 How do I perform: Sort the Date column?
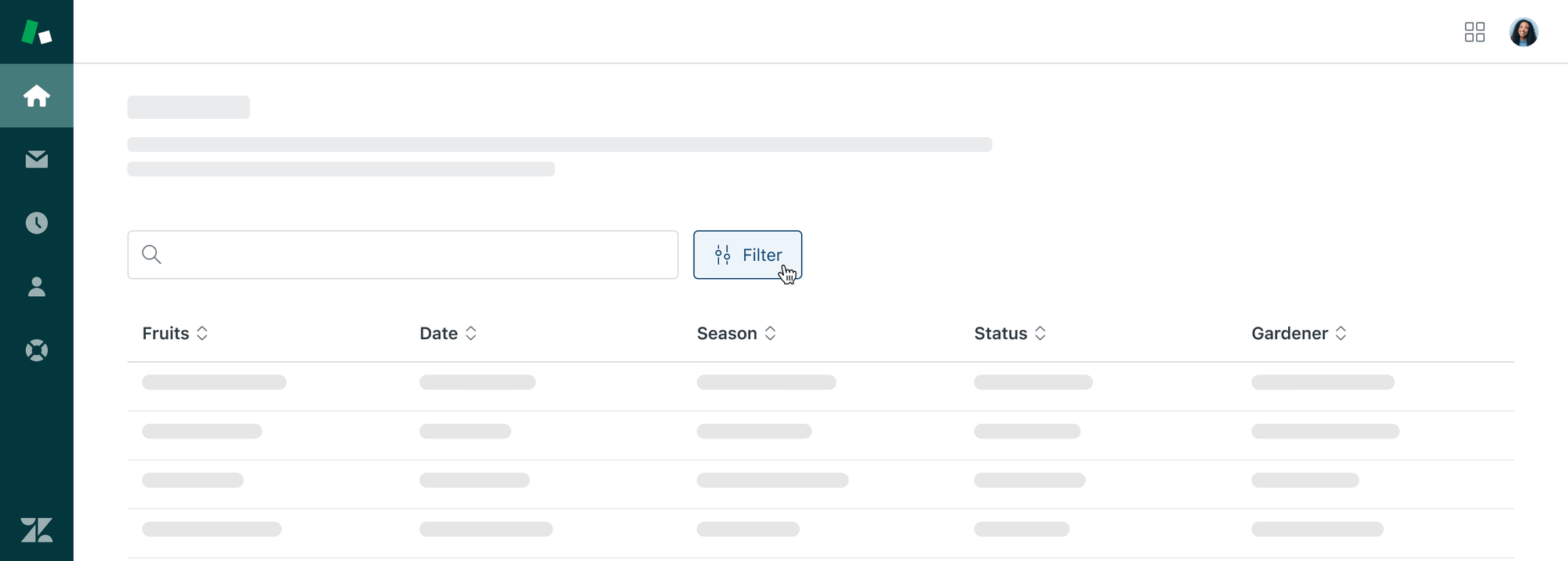click(470, 333)
